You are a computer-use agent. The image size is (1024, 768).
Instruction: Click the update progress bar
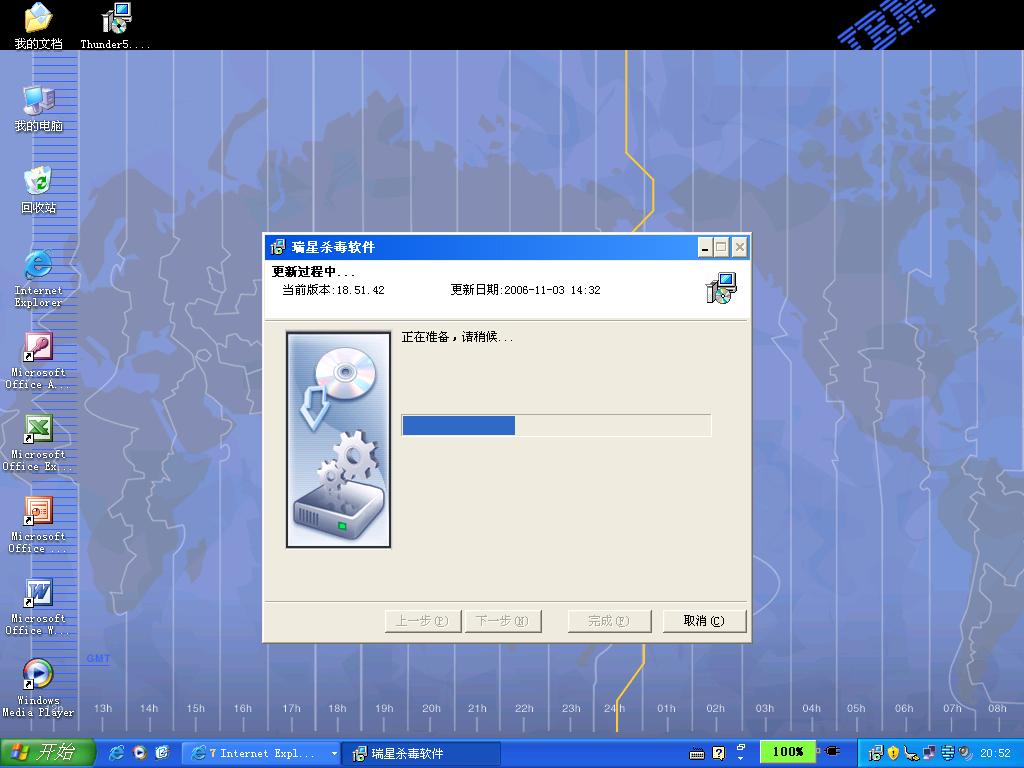[556, 425]
